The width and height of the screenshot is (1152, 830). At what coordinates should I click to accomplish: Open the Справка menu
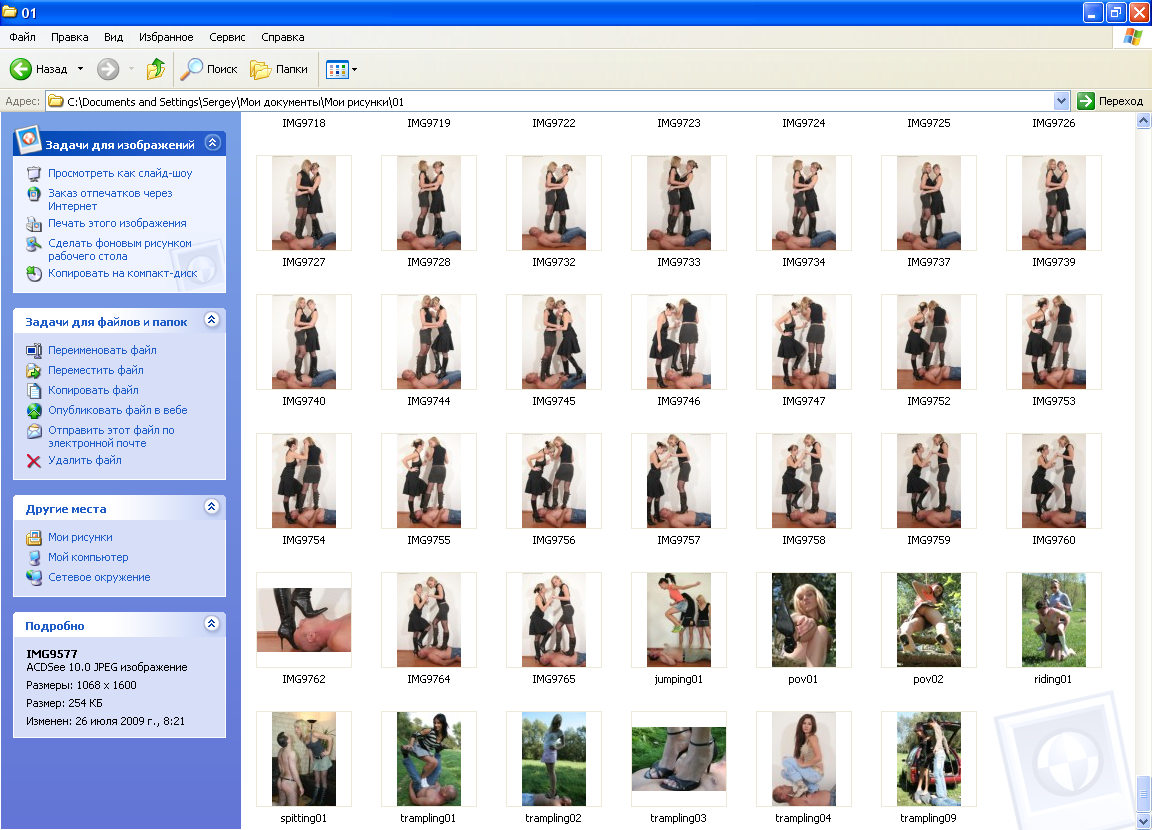[x=283, y=37]
